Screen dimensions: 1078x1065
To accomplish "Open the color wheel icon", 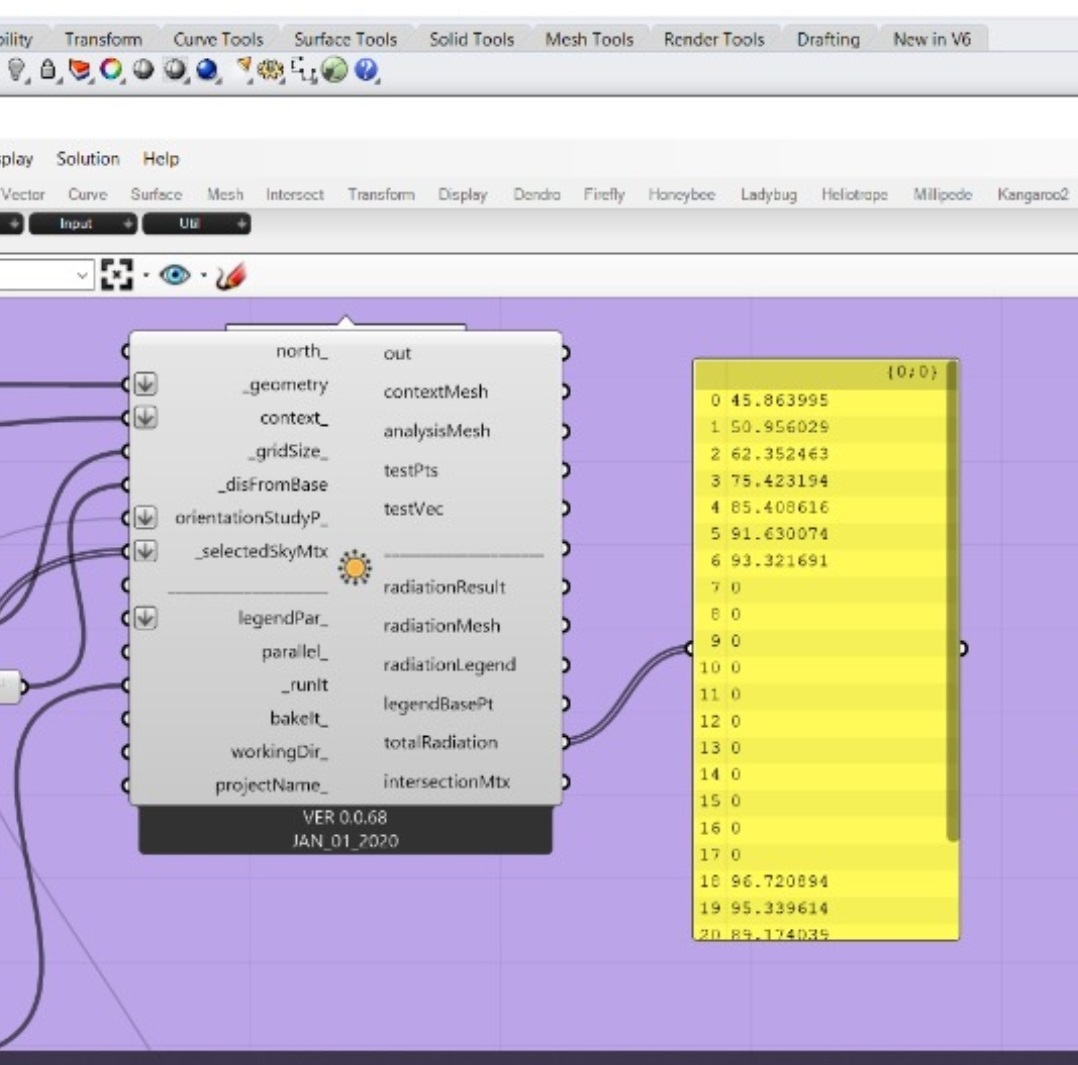I will (111, 69).
